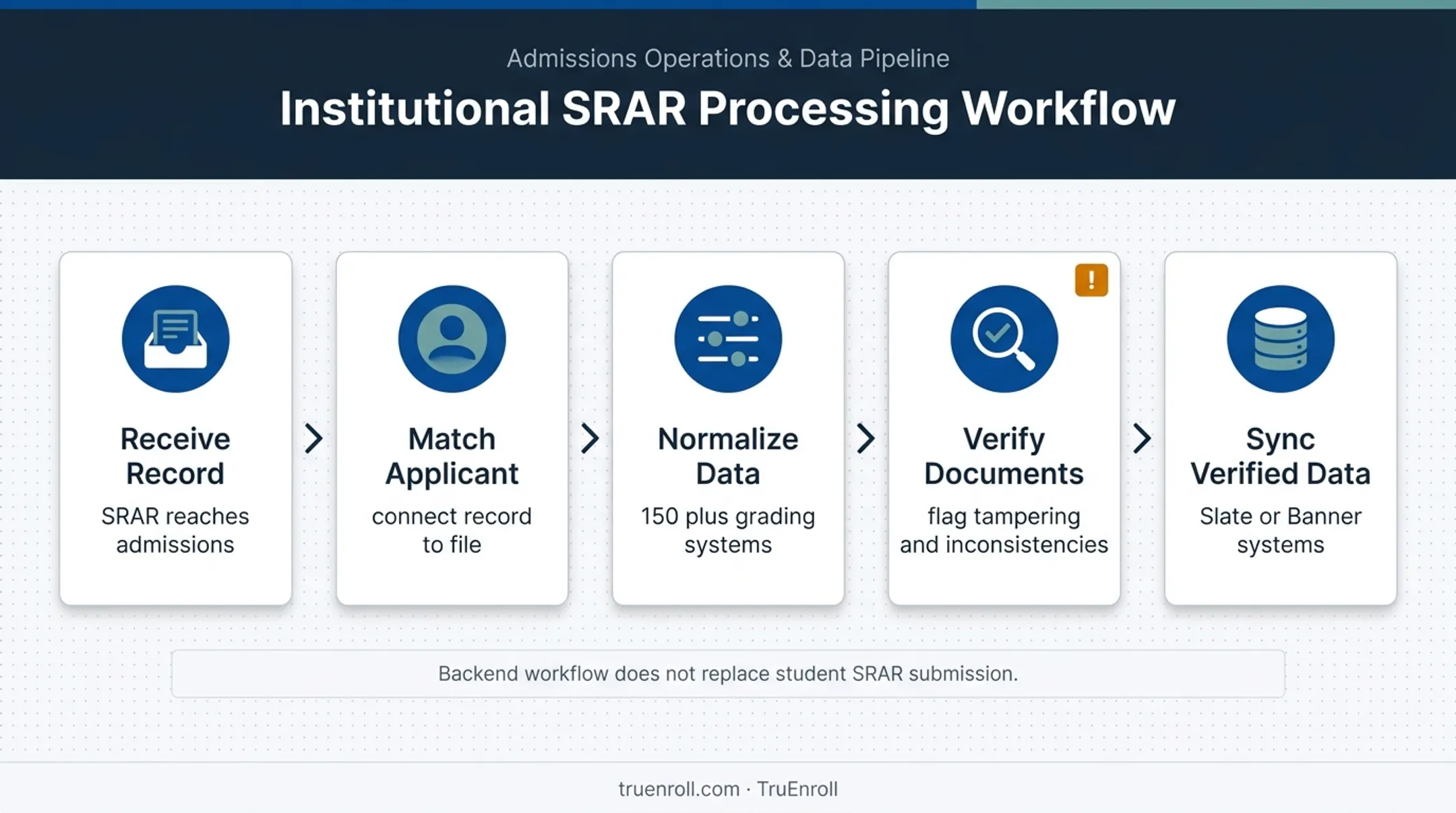Select the 'Sync Verified Data' heading

(1280, 456)
